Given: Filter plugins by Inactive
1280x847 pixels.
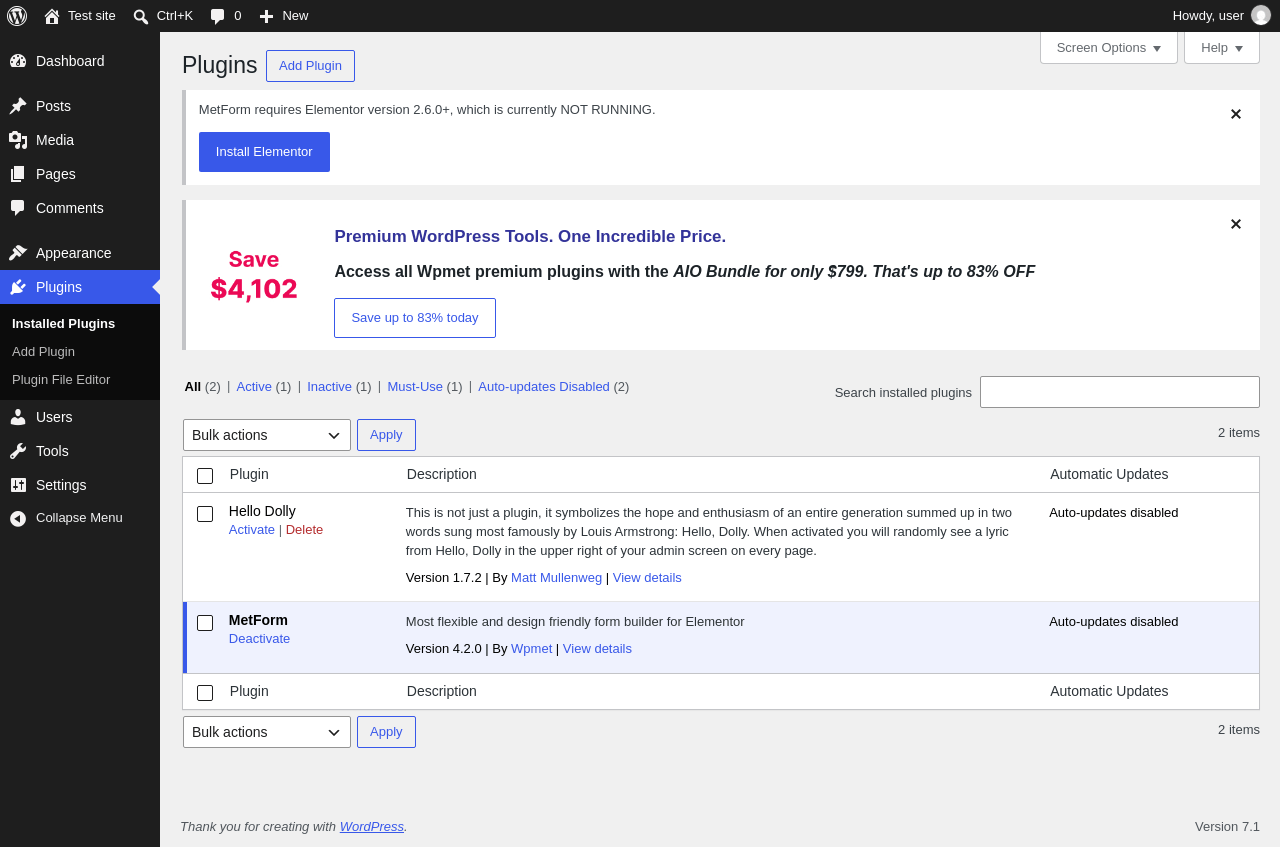Looking at the screenshot, I should click(329, 386).
